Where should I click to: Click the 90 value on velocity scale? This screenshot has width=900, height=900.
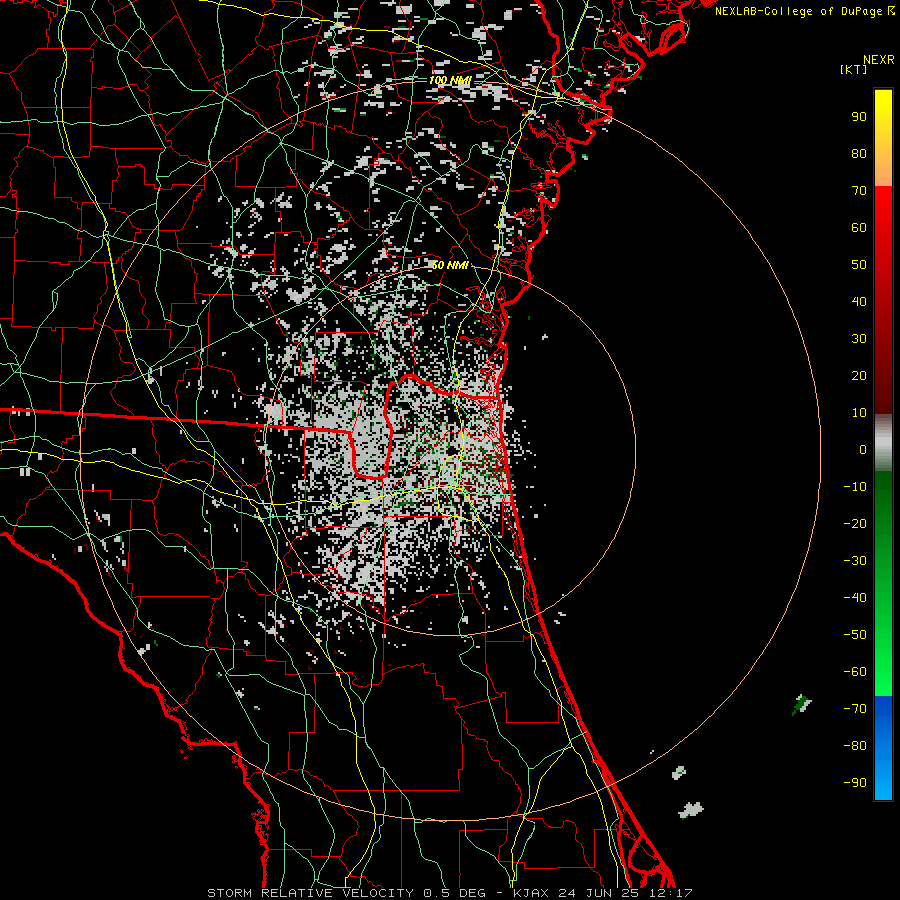pos(859,117)
